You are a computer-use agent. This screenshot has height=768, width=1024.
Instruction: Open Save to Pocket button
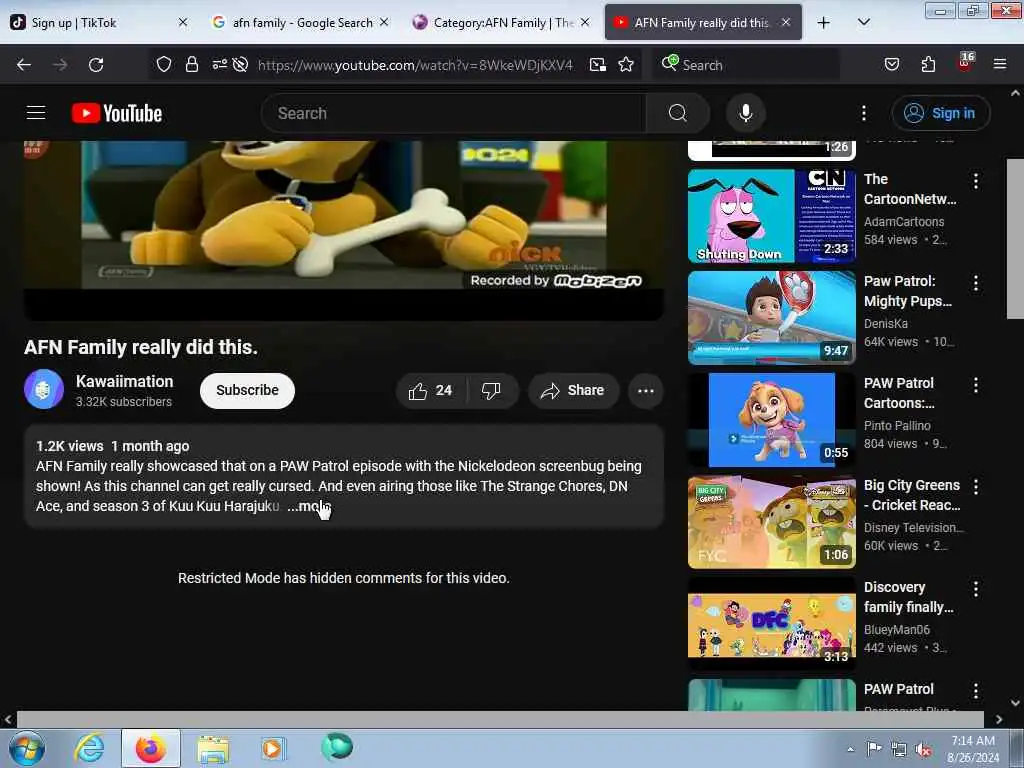click(x=891, y=65)
